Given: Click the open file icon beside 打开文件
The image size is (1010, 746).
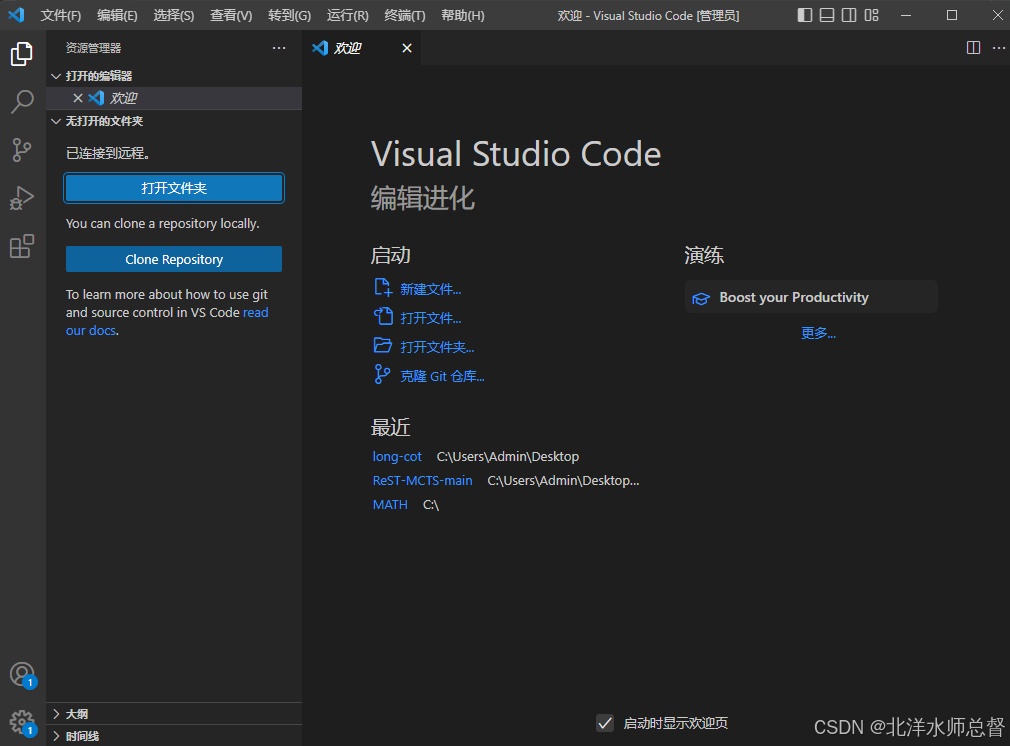Looking at the screenshot, I should (x=383, y=316).
